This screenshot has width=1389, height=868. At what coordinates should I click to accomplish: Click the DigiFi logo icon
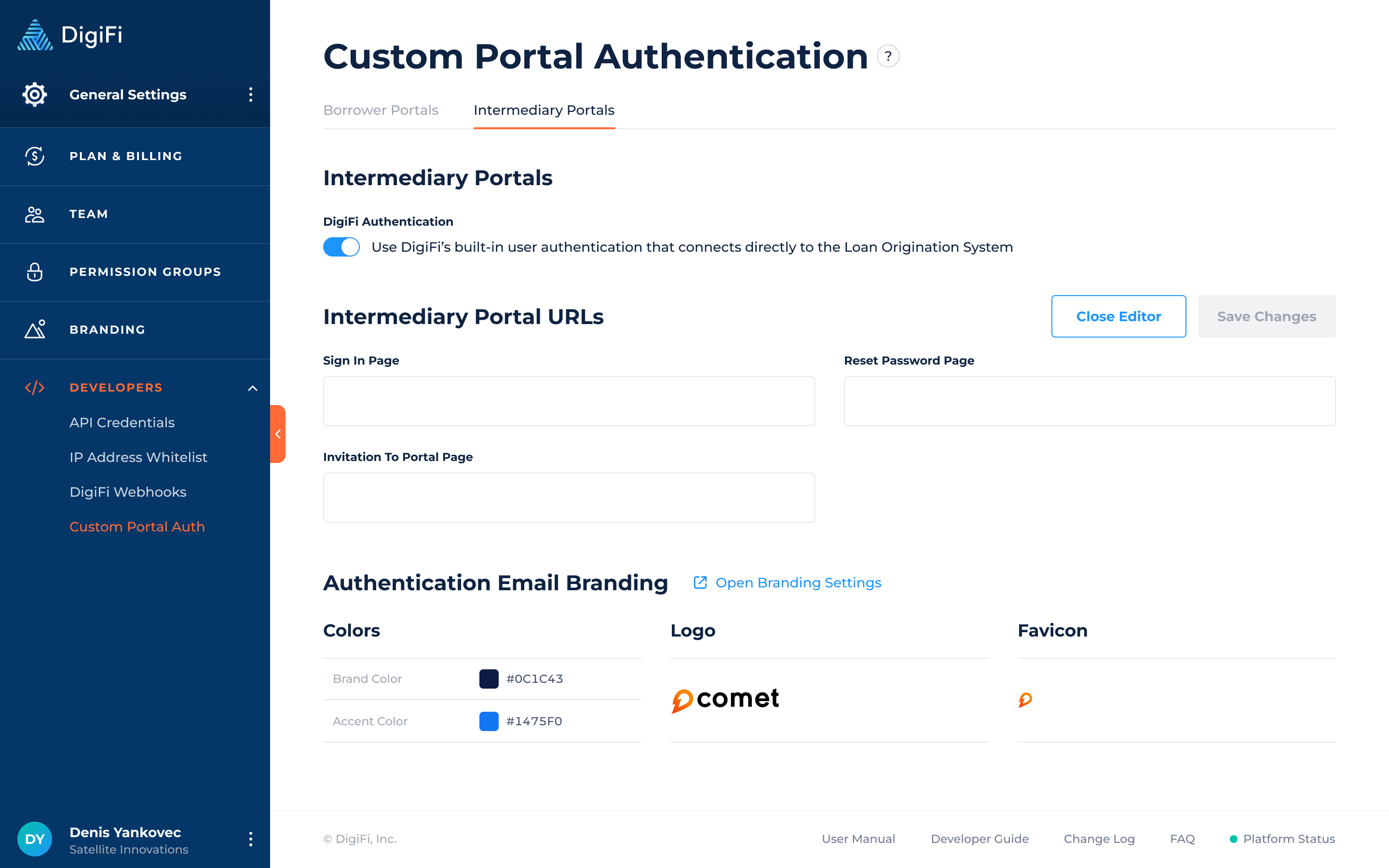pyautogui.click(x=35, y=35)
